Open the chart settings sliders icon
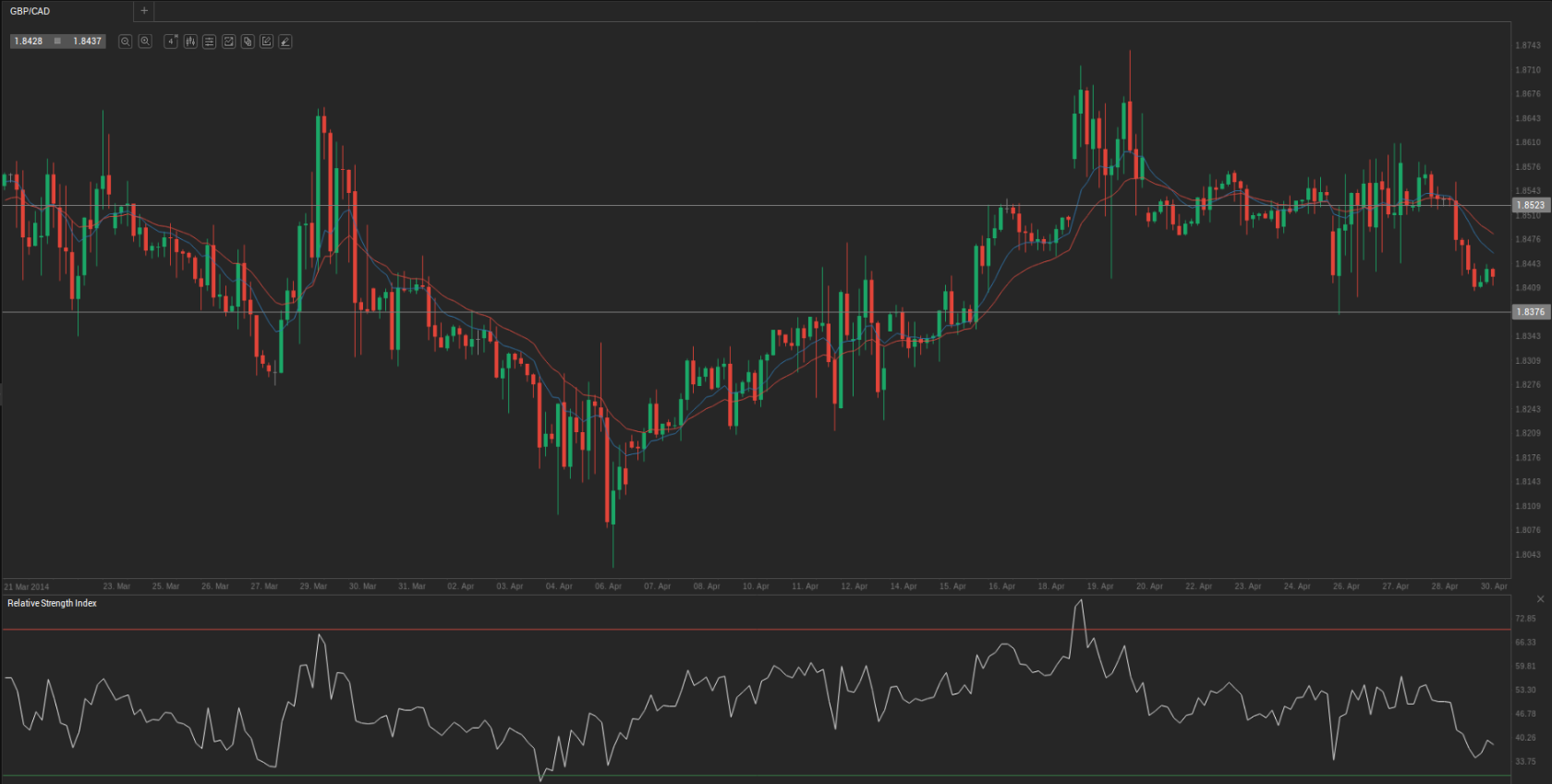The width and height of the screenshot is (1552, 784). coord(210,42)
